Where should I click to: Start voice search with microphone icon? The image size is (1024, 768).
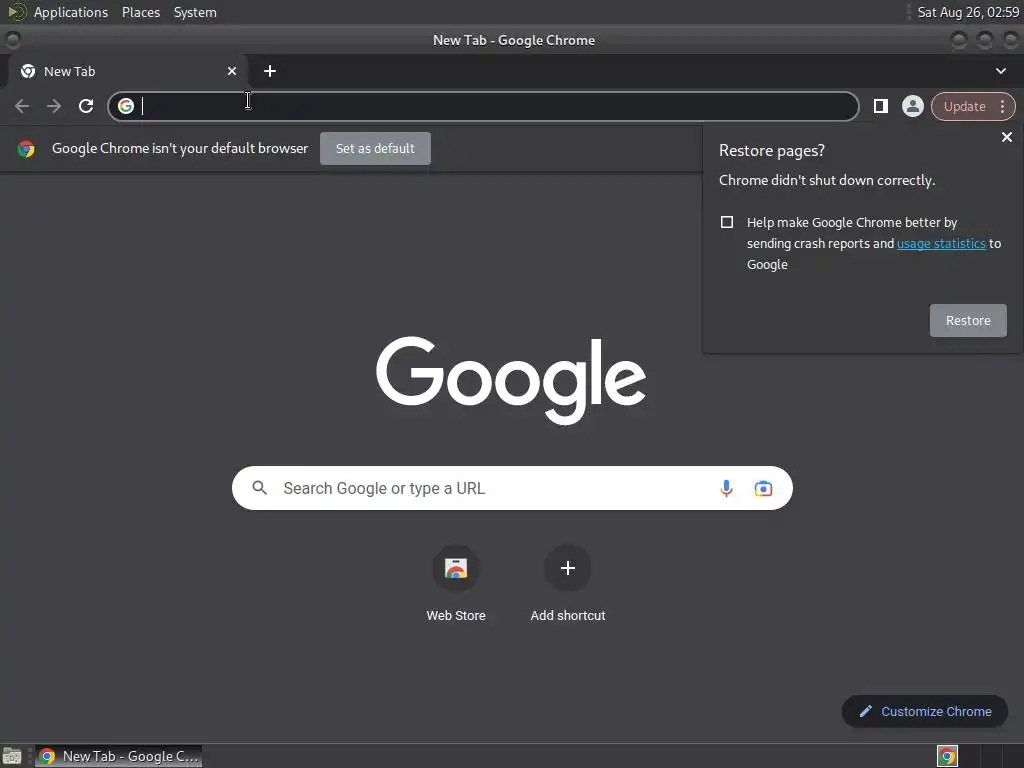coord(726,488)
